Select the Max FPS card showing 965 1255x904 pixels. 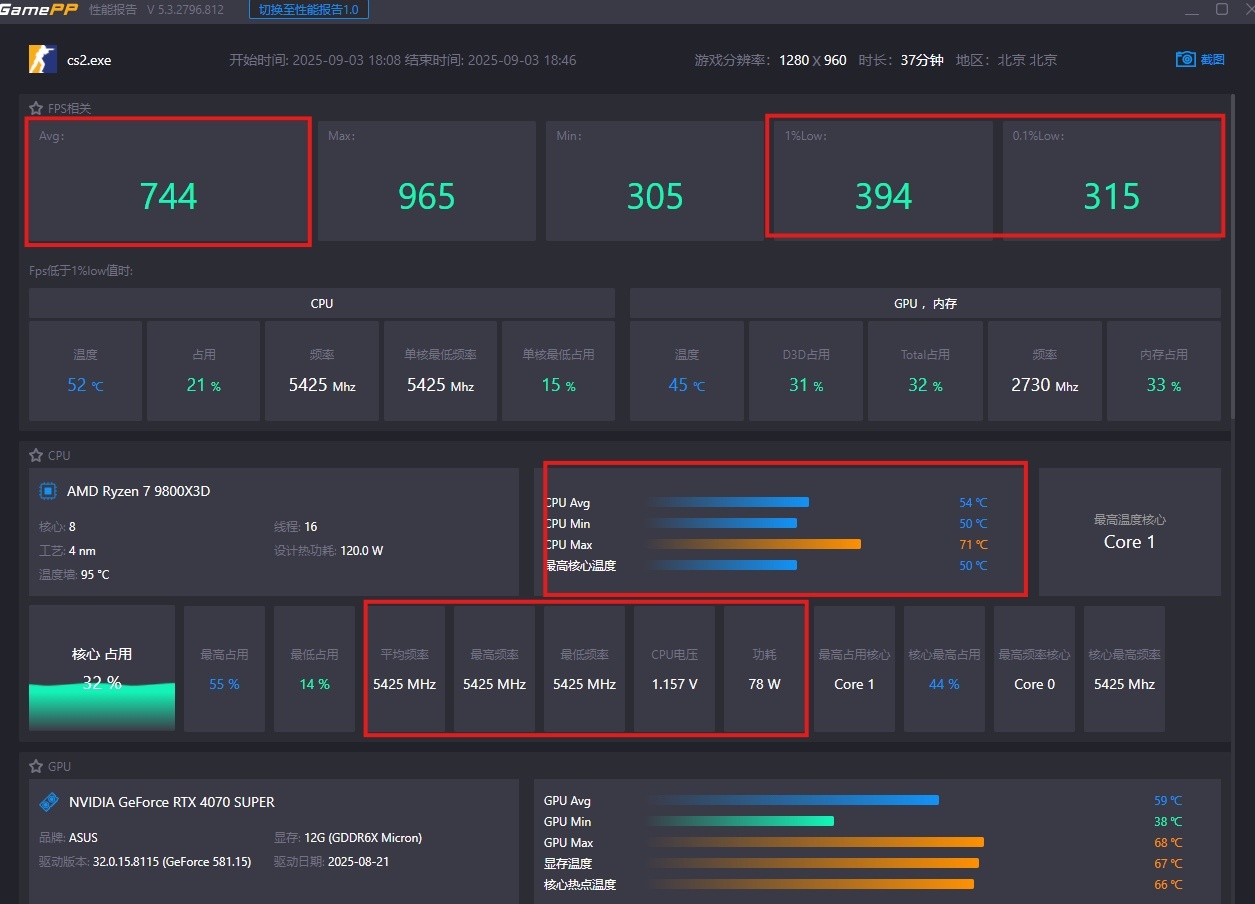[427, 181]
